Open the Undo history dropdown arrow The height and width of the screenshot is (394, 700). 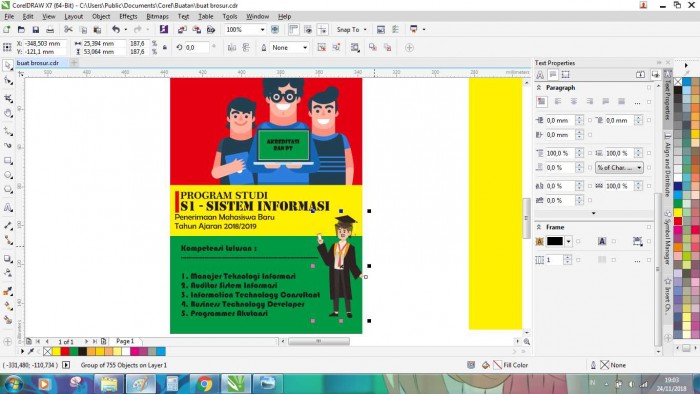tap(125, 29)
